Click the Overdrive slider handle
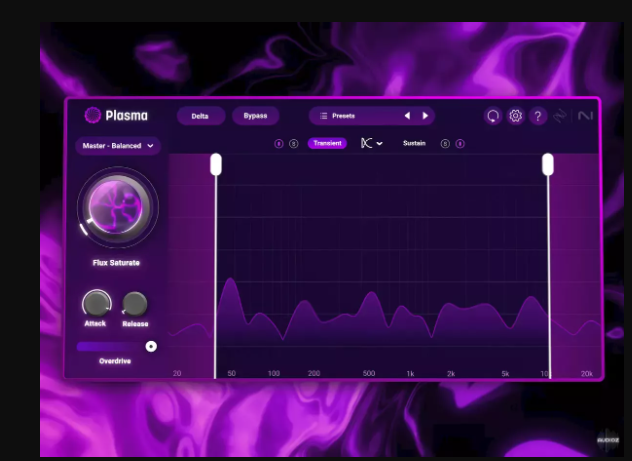The width and height of the screenshot is (632, 461). pos(151,346)
